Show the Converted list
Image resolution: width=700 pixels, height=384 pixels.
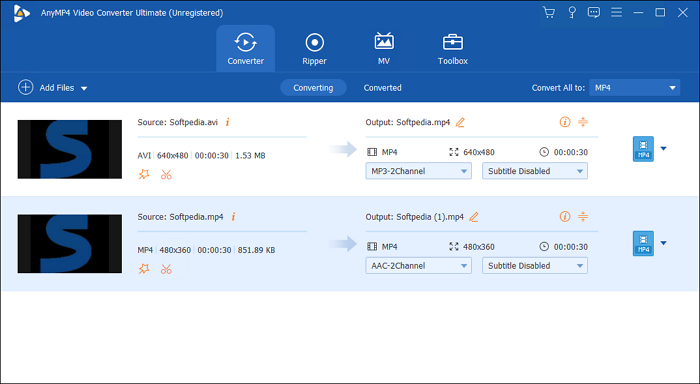[383, 88]
